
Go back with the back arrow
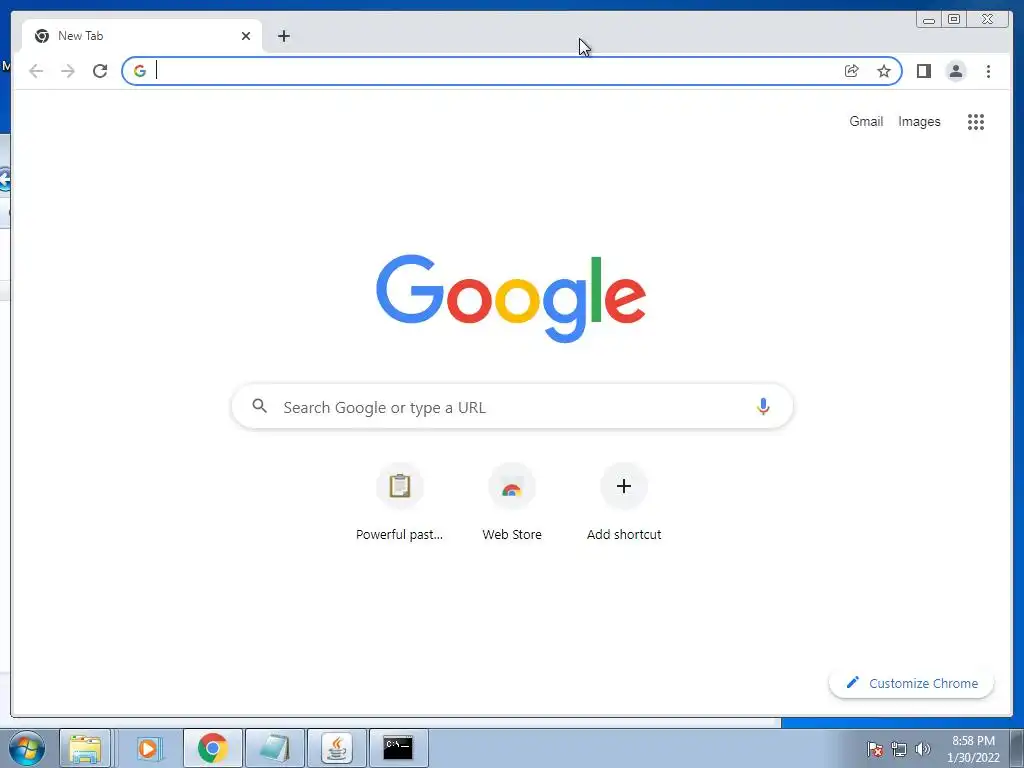pyautogui.click(x=36, y=71)
